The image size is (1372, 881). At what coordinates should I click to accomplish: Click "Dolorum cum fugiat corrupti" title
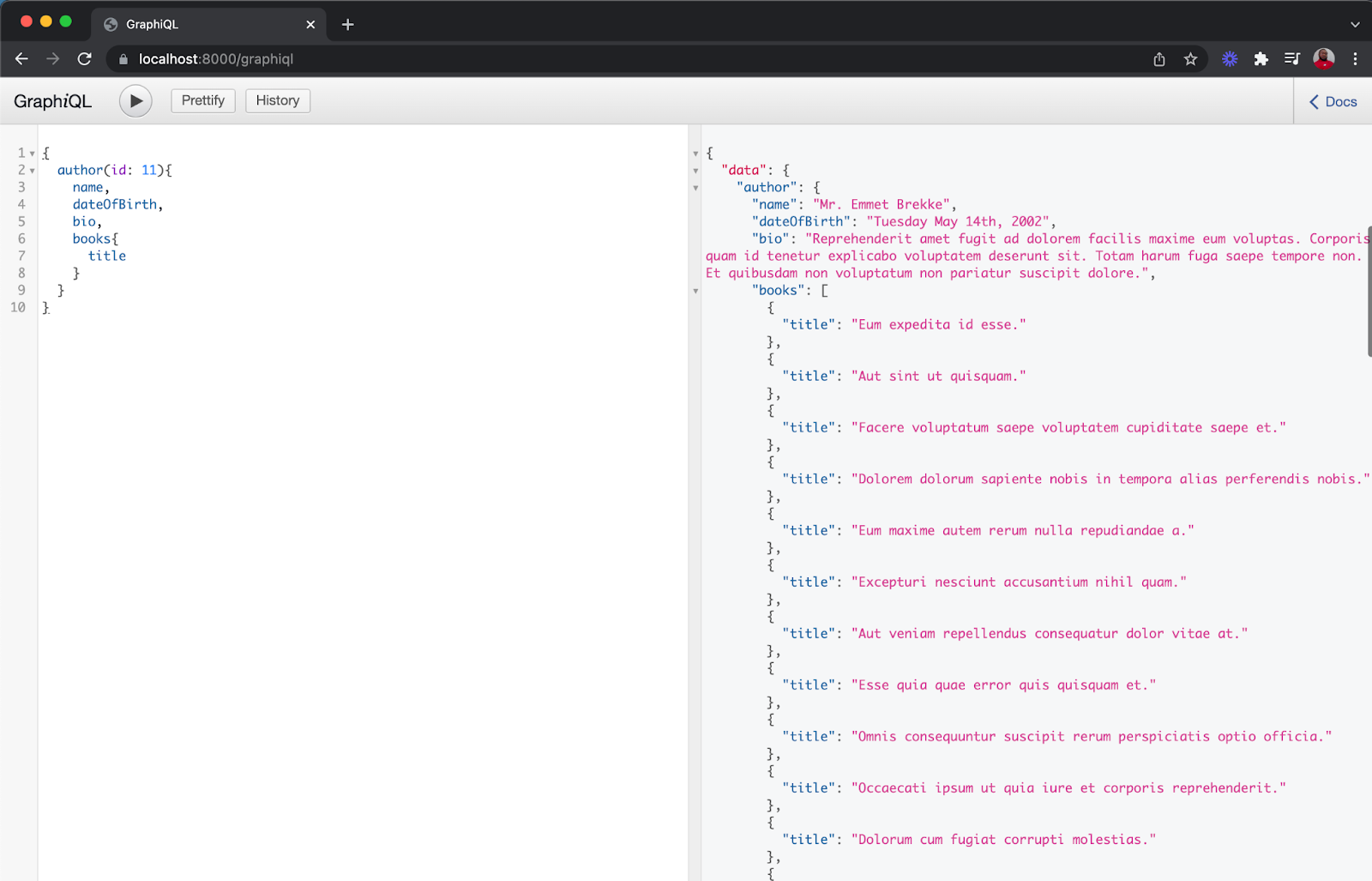point(1004,839)
